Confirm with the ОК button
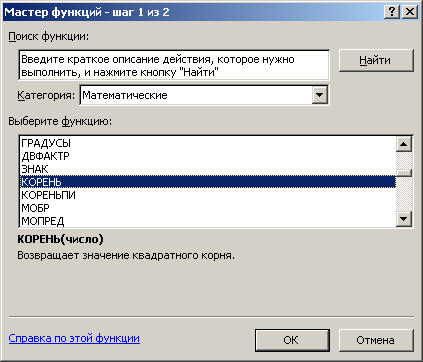The image size is (423, 362). point(292,340)
